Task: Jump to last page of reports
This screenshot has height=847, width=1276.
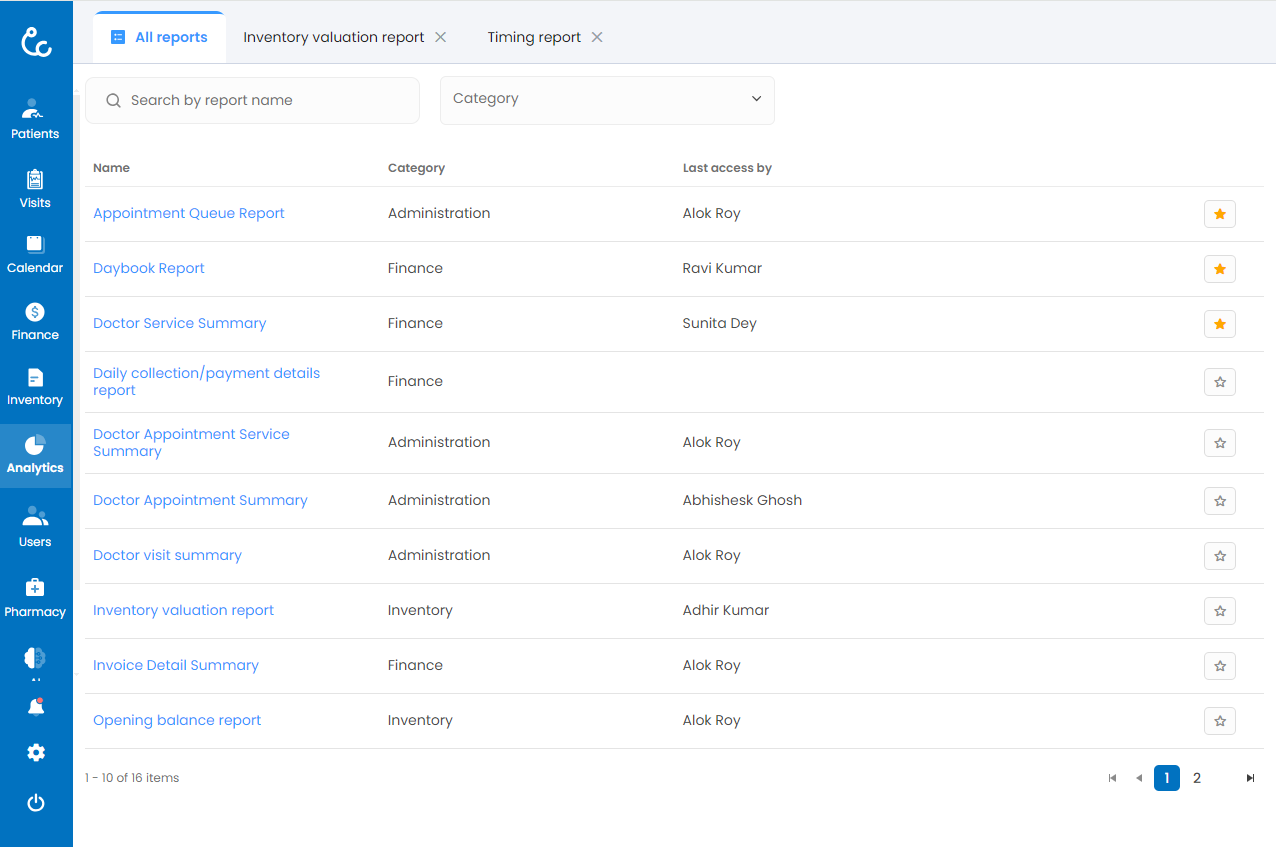Action: (1250, 778)
